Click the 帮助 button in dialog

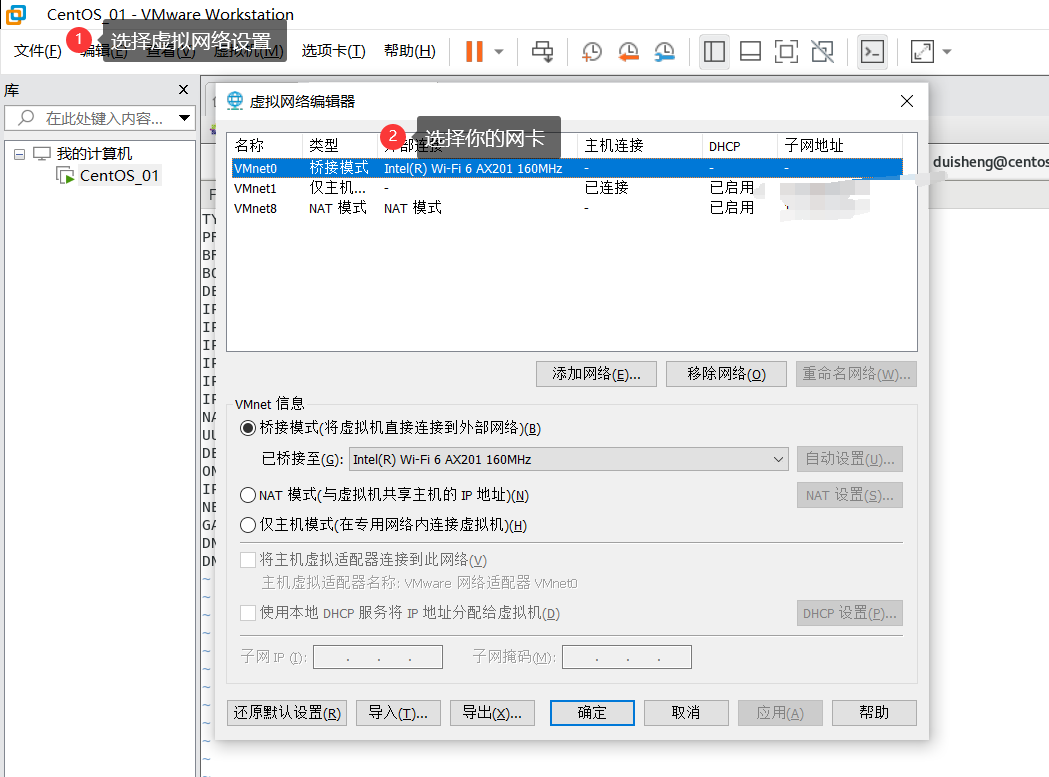coord(874,713)
